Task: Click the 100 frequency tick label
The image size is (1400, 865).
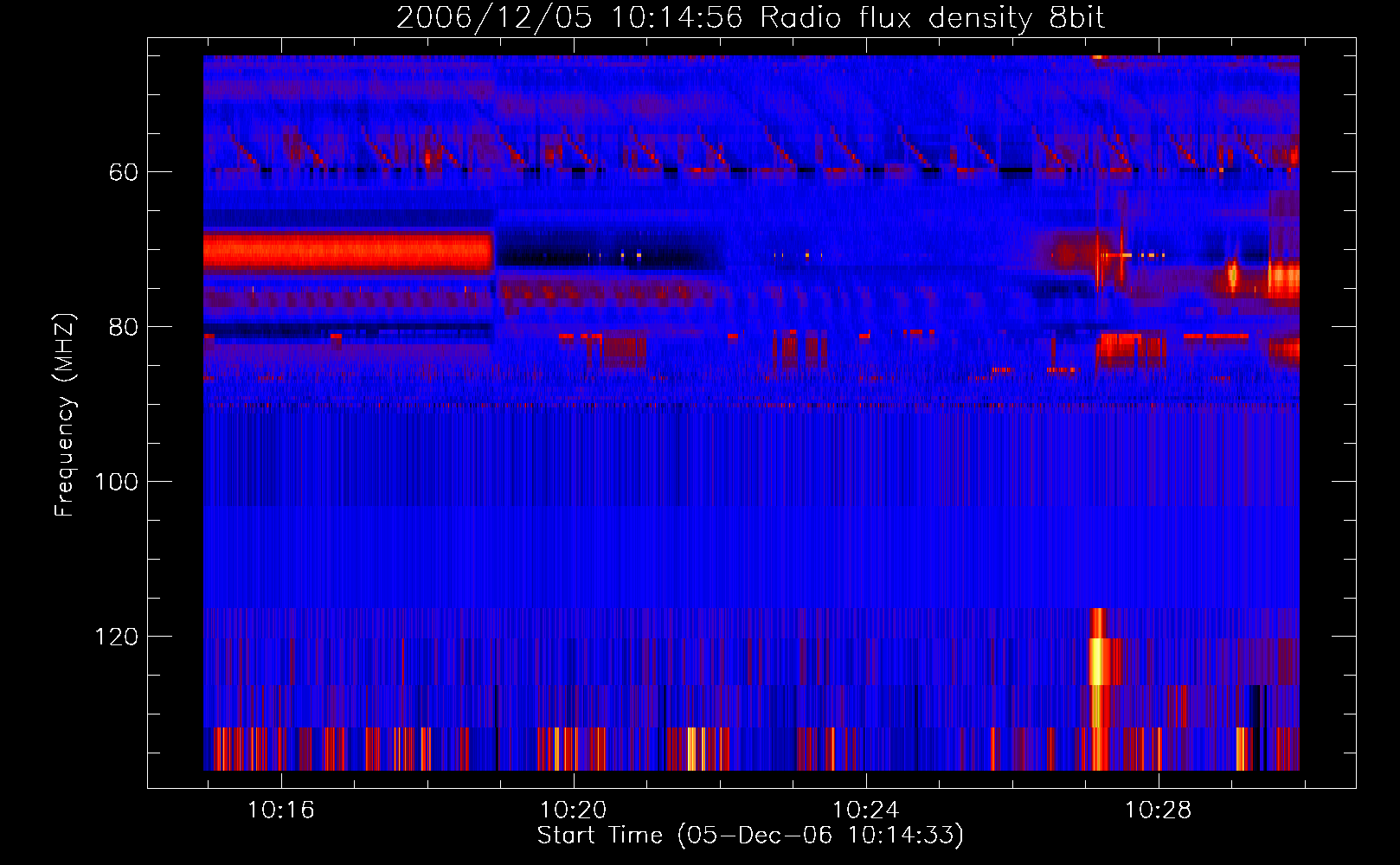Action: coord(116,482)
